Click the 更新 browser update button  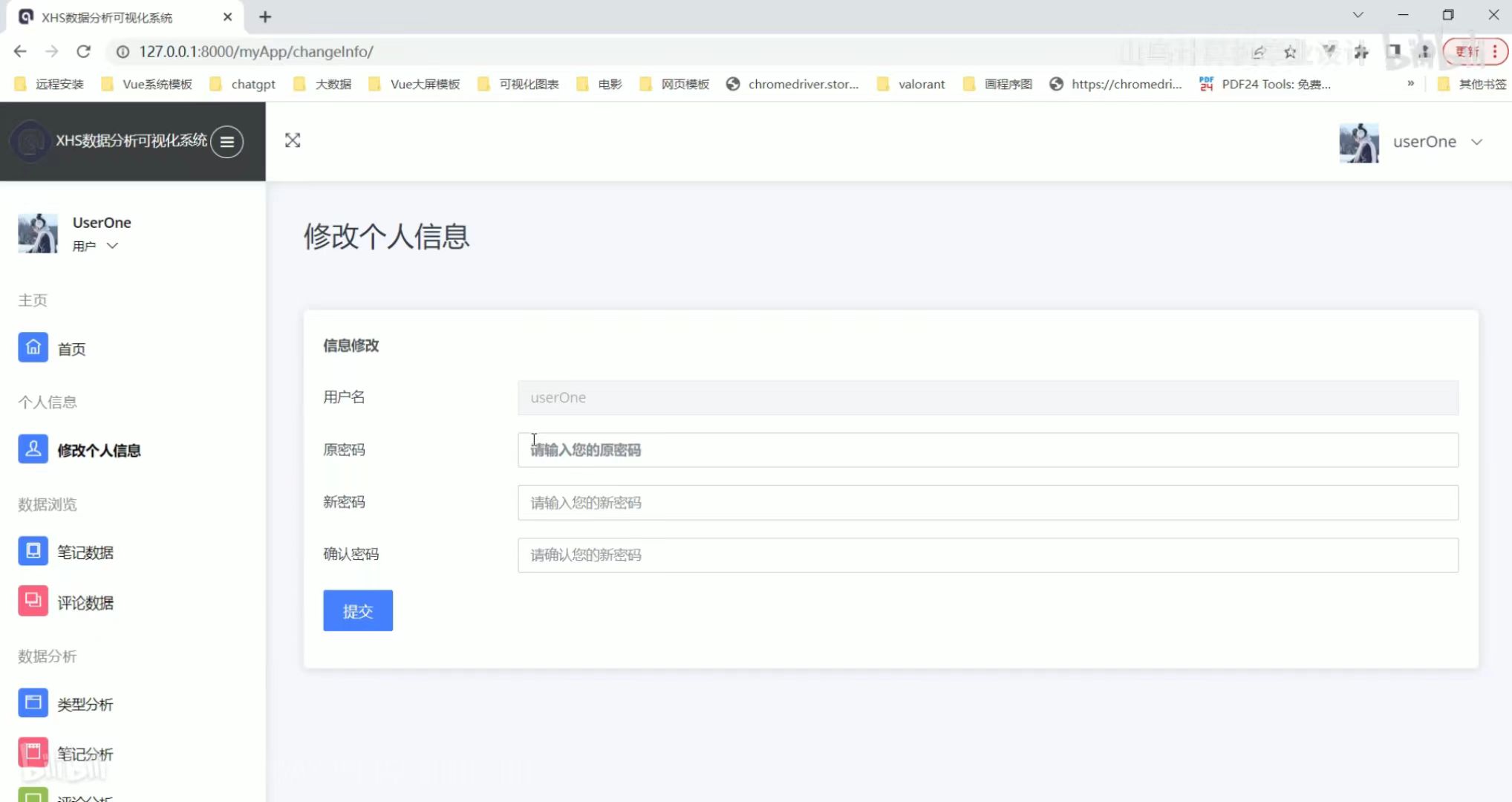[x=1467, y=51]
